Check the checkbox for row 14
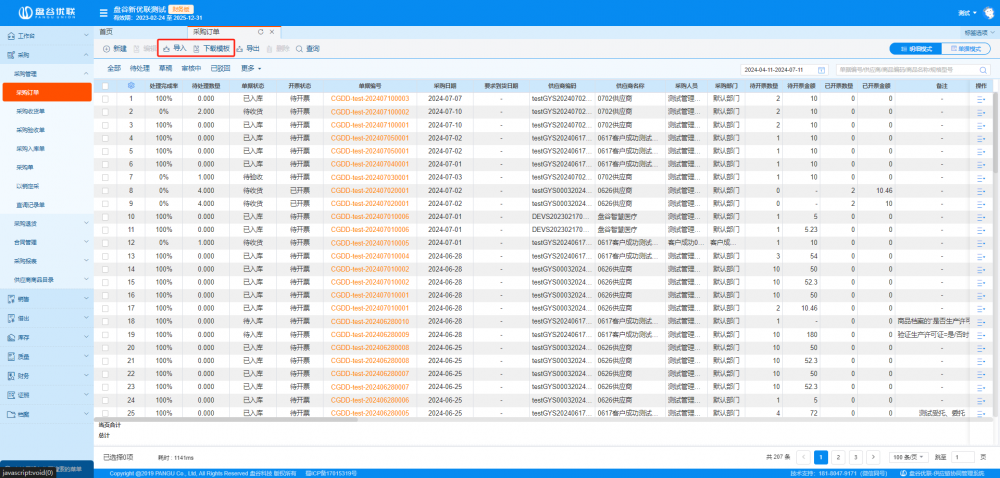The image size is (1000, 478). [x=105, y=269]
